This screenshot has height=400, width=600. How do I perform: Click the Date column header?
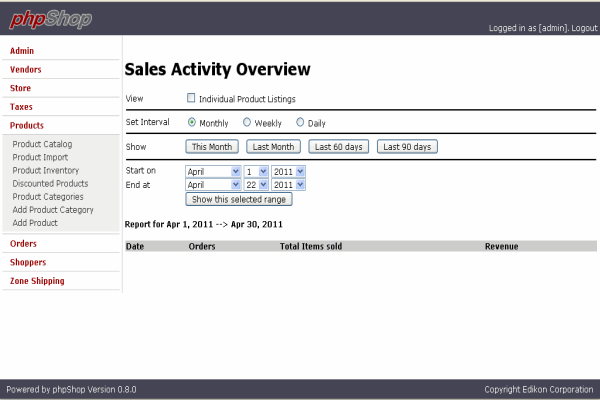point(135,247)
